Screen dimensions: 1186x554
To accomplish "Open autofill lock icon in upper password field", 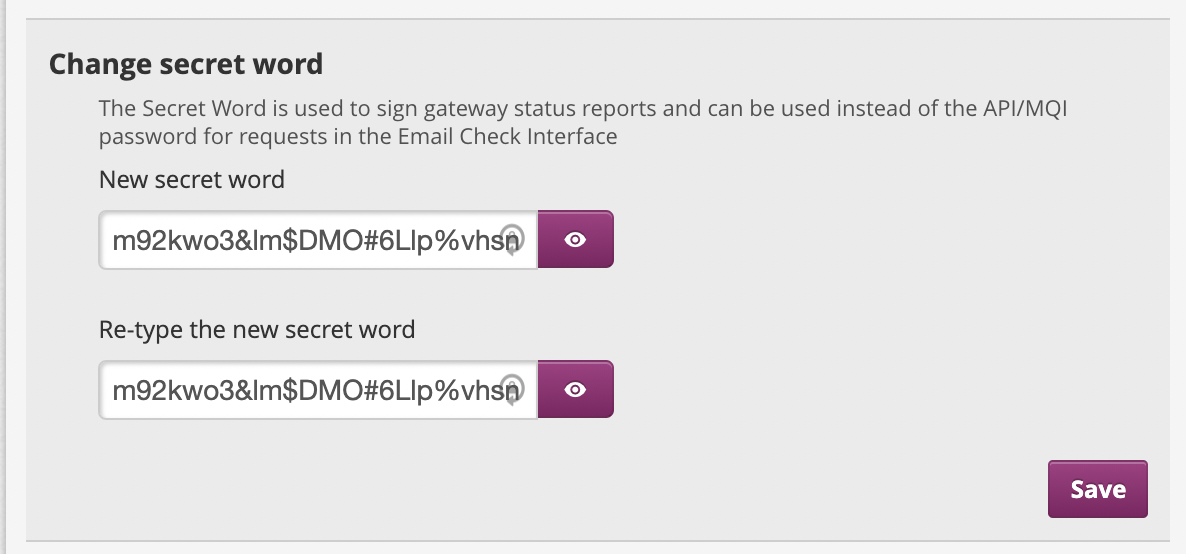I will (512, 239).
